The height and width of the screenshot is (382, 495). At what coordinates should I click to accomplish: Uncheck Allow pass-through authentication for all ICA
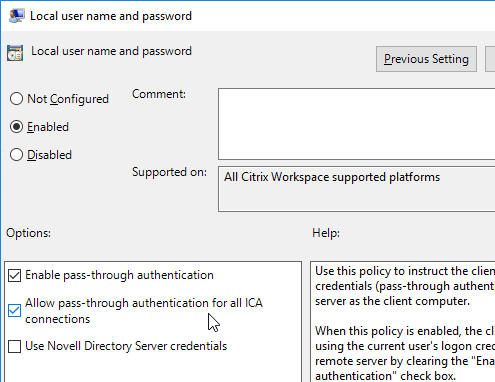pyautogui.click(x=15, y=311)
